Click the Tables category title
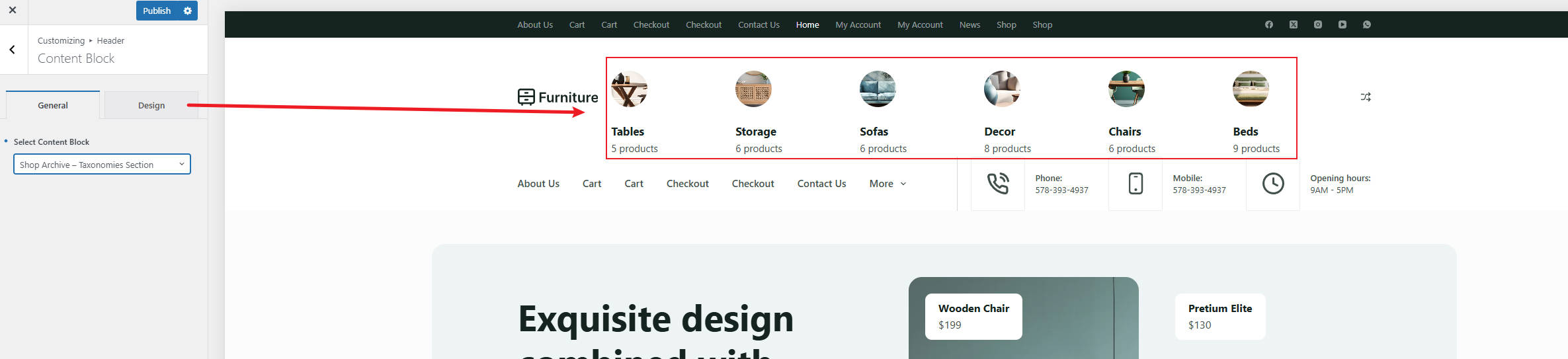Viewport: 1568px width, 359px height. [x=628, y=132]
